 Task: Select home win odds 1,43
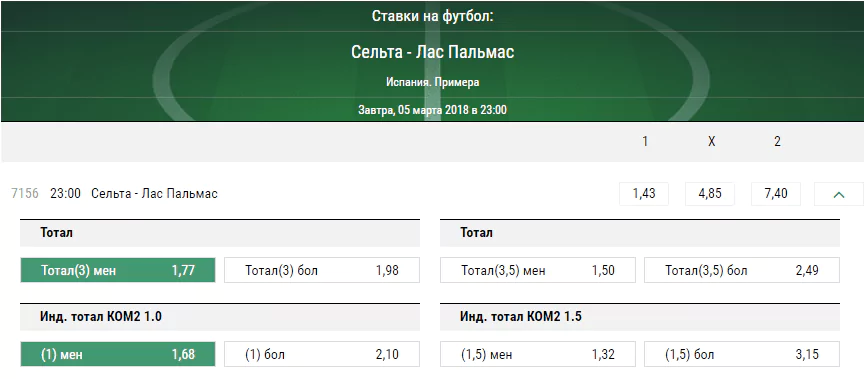tap(644, 194)
